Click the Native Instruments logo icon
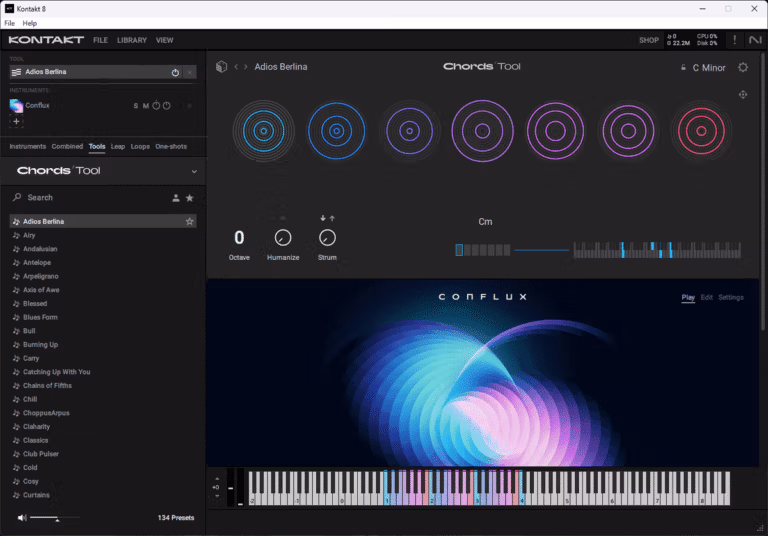 click(x=755, y=40)
